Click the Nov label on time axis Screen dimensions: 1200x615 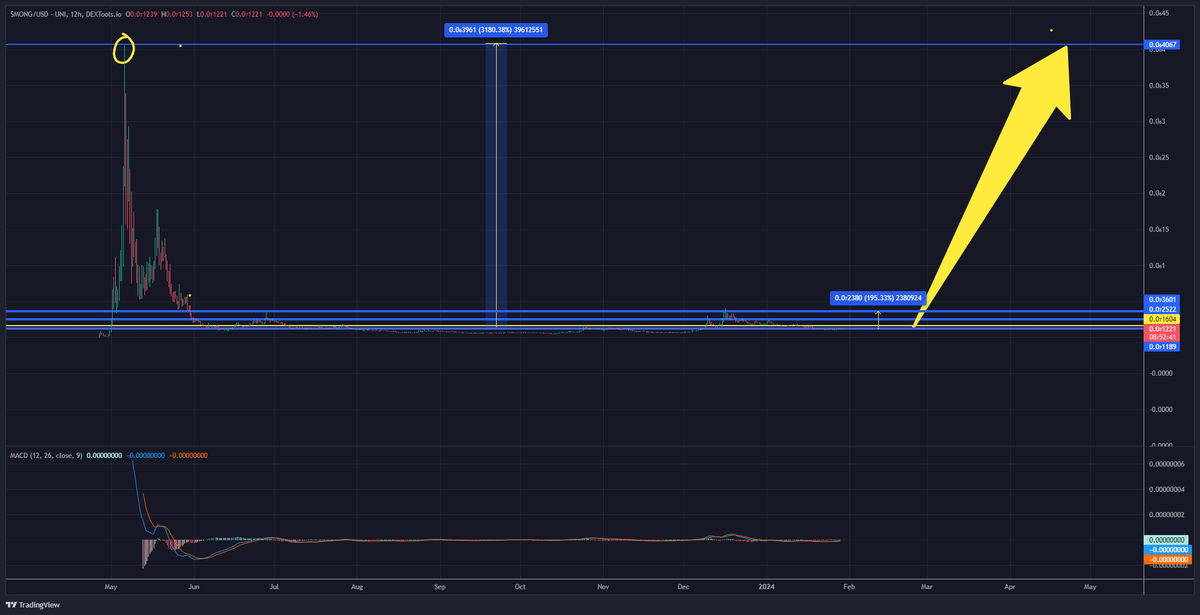tap(602, 587)
